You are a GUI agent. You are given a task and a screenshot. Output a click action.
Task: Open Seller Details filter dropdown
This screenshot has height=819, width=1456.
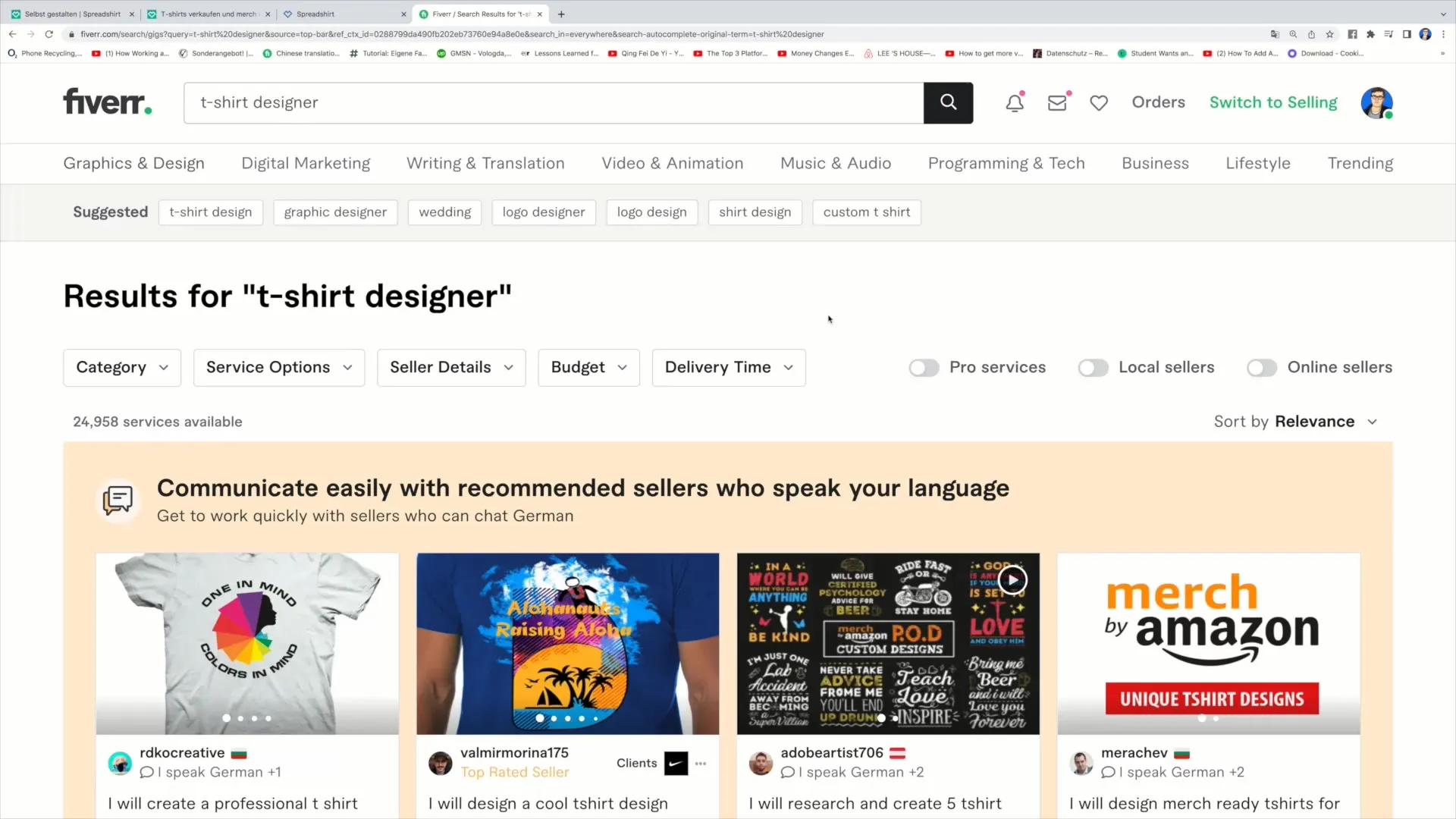point(451,368)
